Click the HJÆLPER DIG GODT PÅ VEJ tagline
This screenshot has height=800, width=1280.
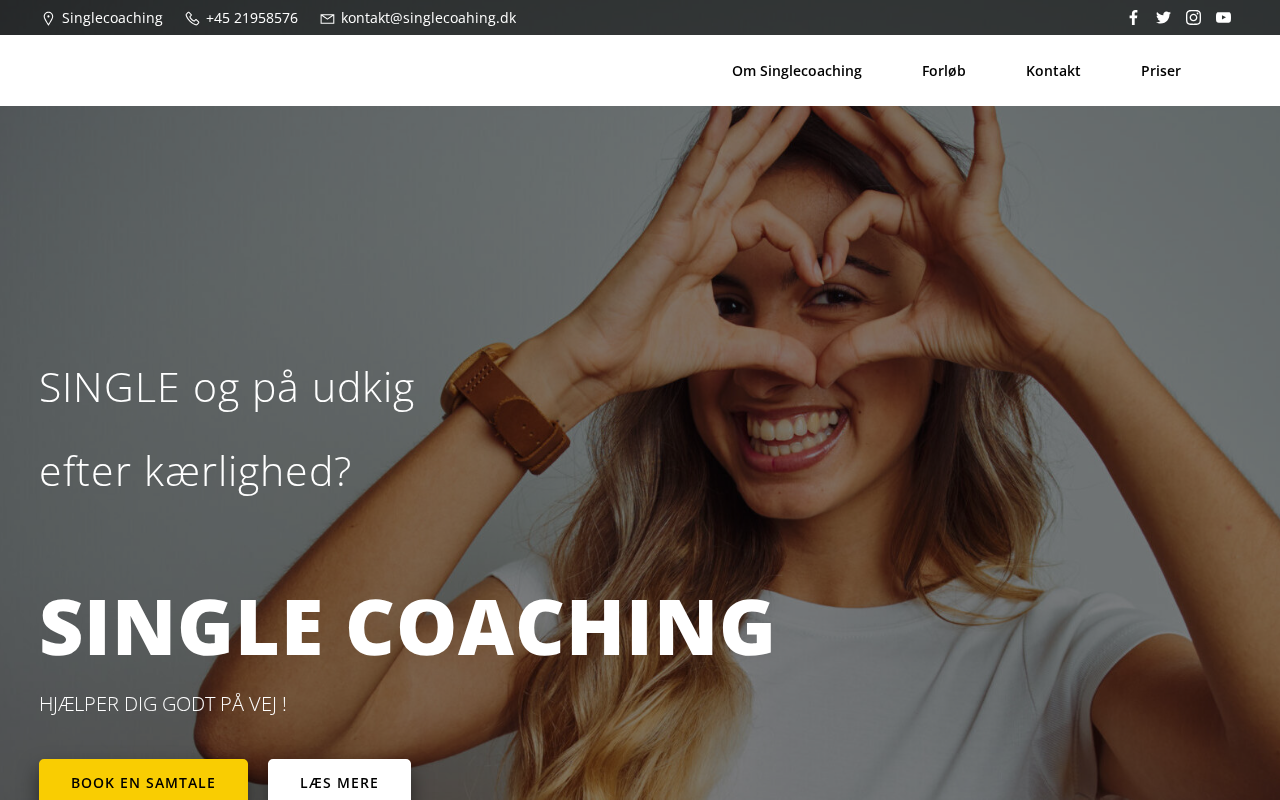tap(163, 704)
